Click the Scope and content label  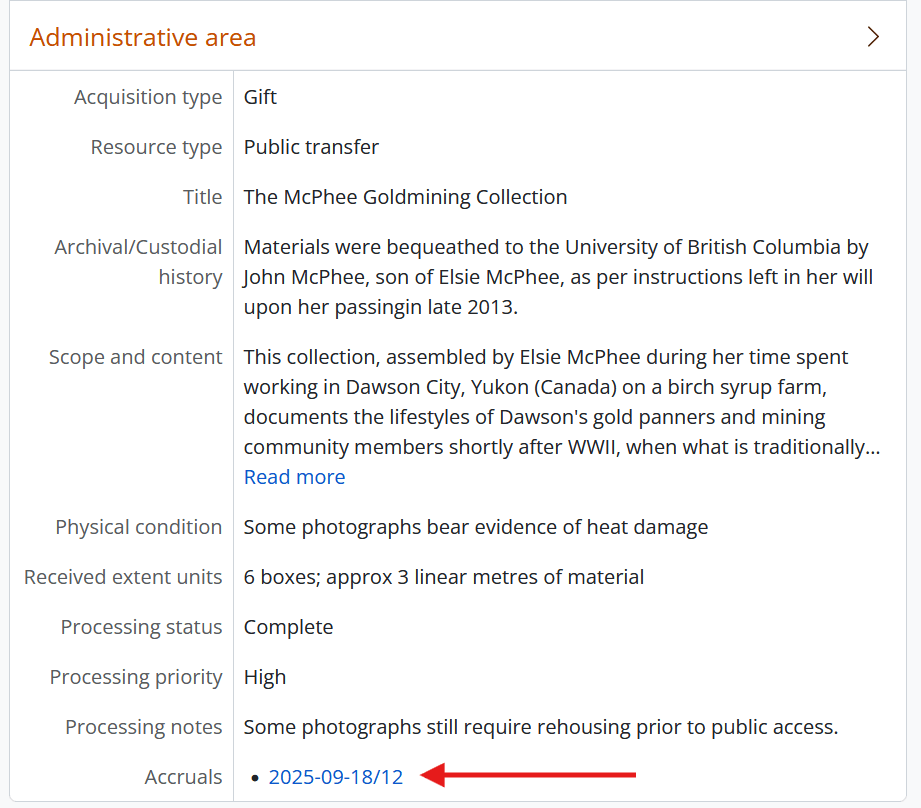pos(135,357)
